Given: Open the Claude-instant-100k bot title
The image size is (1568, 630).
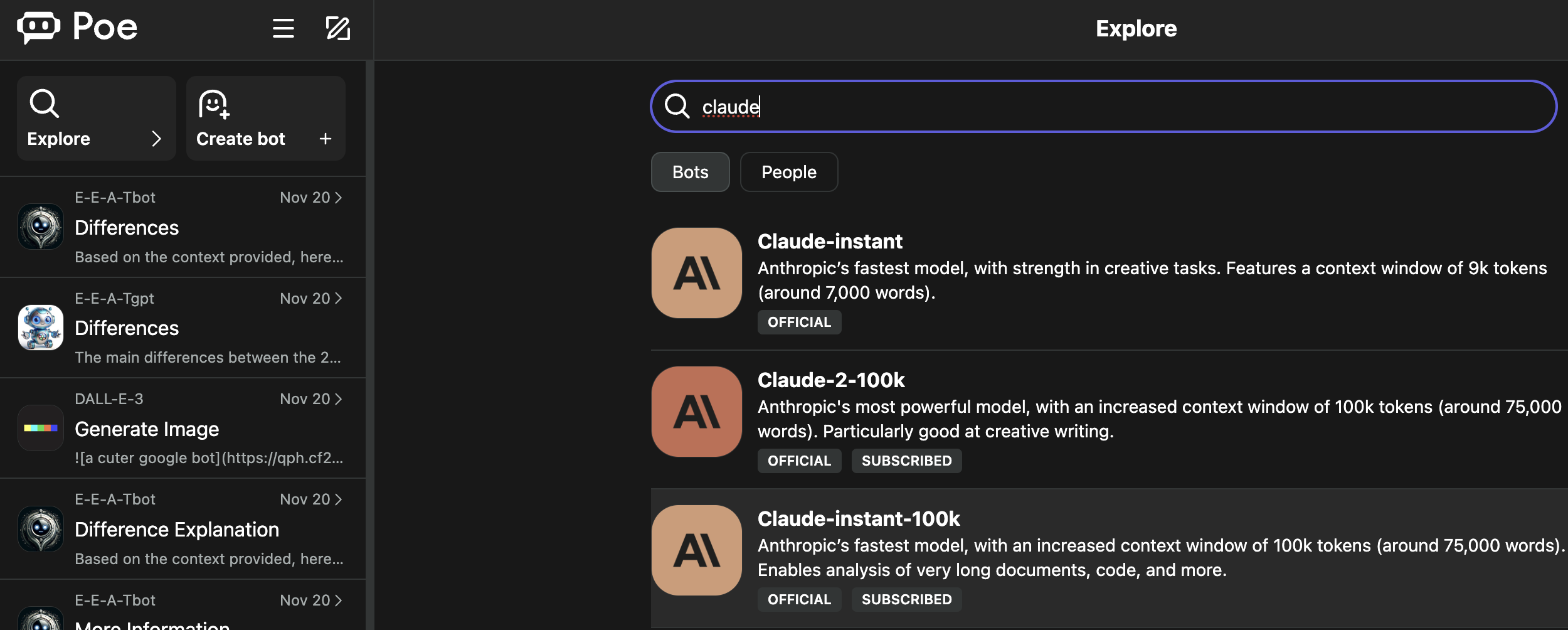Looking at the screenshot, I should pyautogui.click(x=859, y=519).
